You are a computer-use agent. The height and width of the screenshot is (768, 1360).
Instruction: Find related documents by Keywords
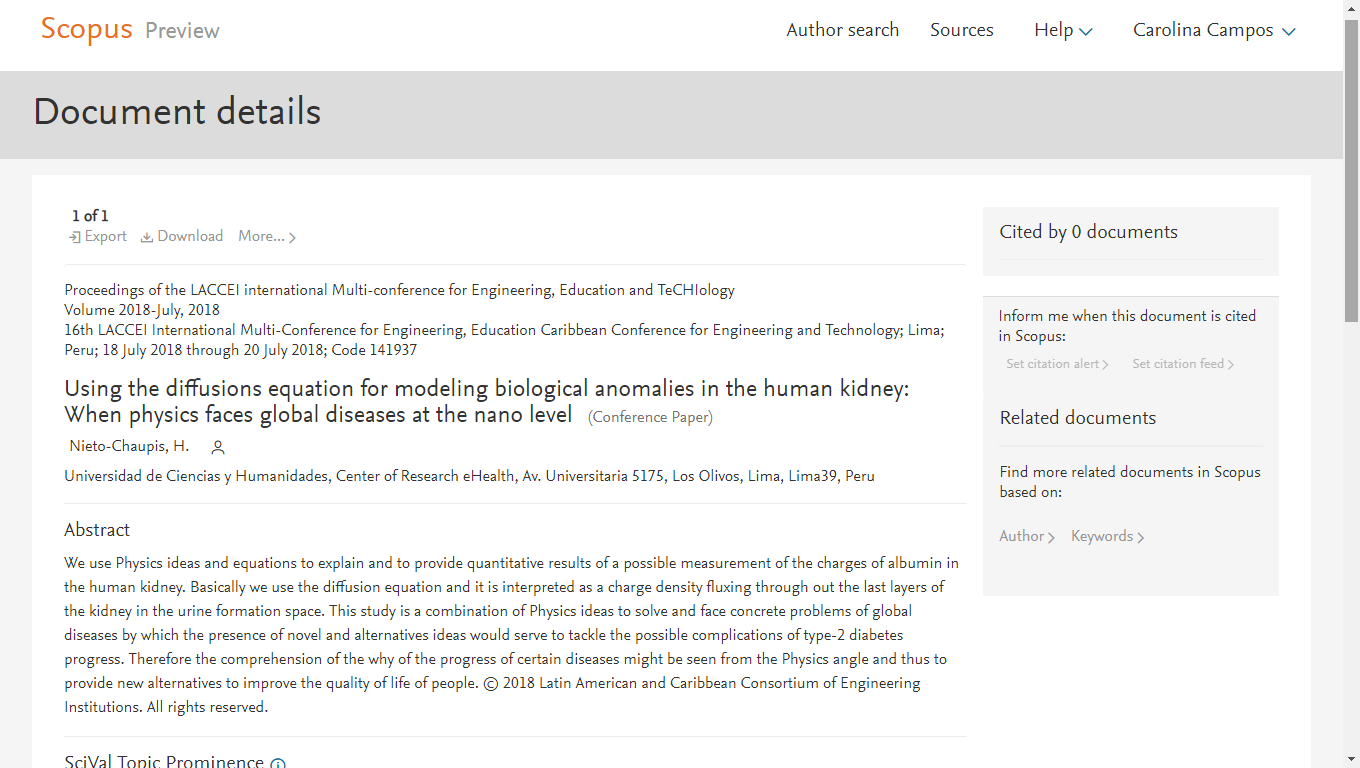coord(1107,536)
